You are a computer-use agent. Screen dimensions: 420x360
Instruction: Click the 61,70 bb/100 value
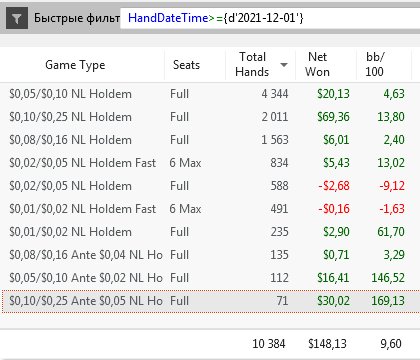coord(391,232)
